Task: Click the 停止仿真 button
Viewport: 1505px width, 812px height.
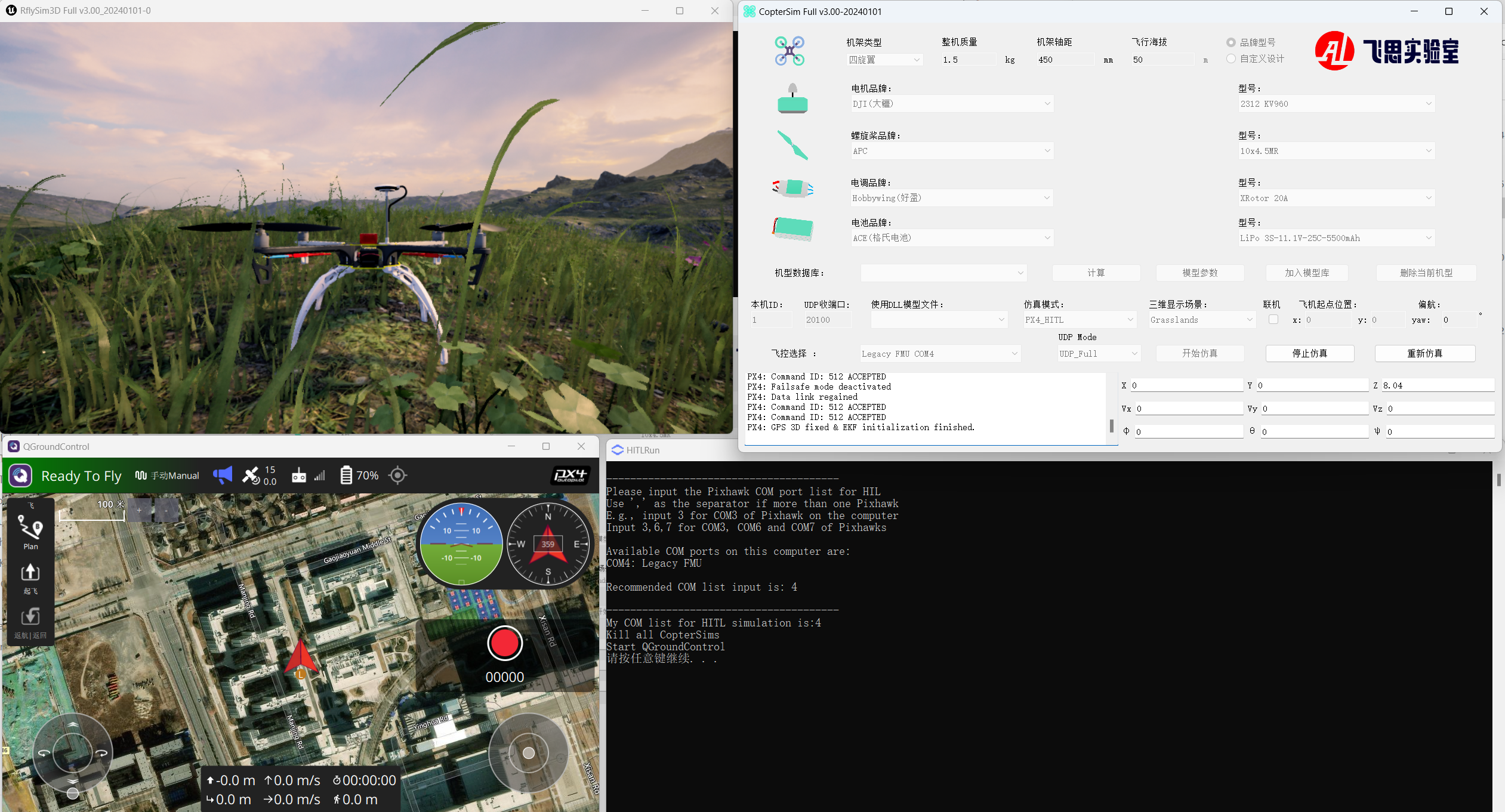Action: tap(1309, 353)
